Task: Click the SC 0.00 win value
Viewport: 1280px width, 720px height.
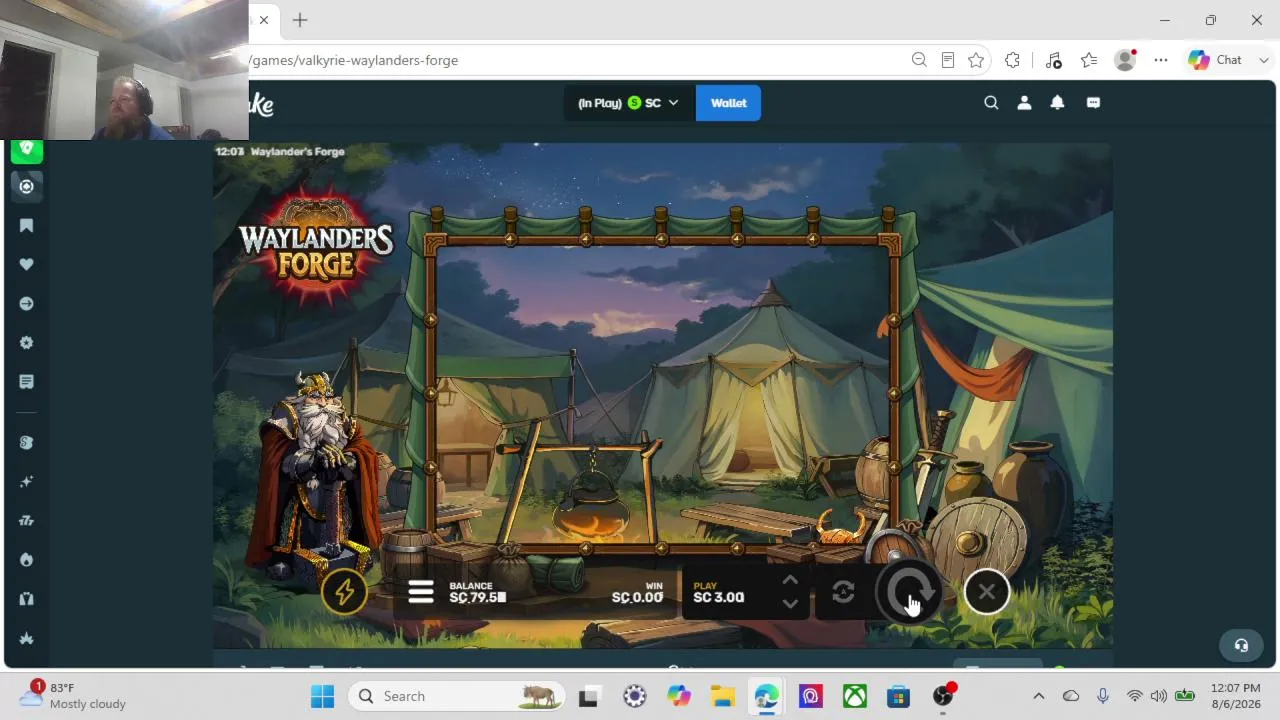Action: pyautogui.click(x=638, y=598)
